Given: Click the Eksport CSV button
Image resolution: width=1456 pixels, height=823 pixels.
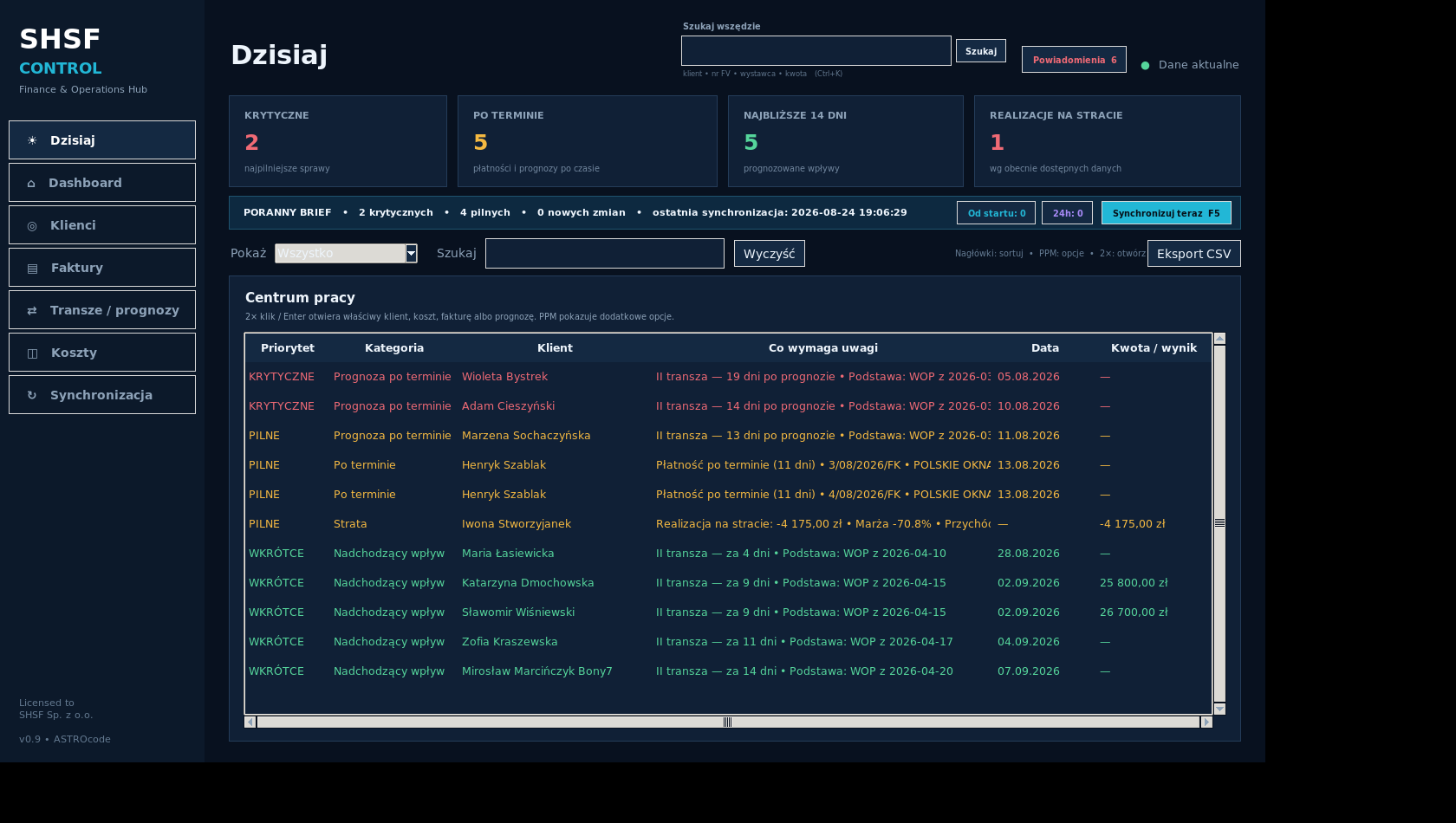Looking at the screenshot, I should click(x=1193, y=254).
